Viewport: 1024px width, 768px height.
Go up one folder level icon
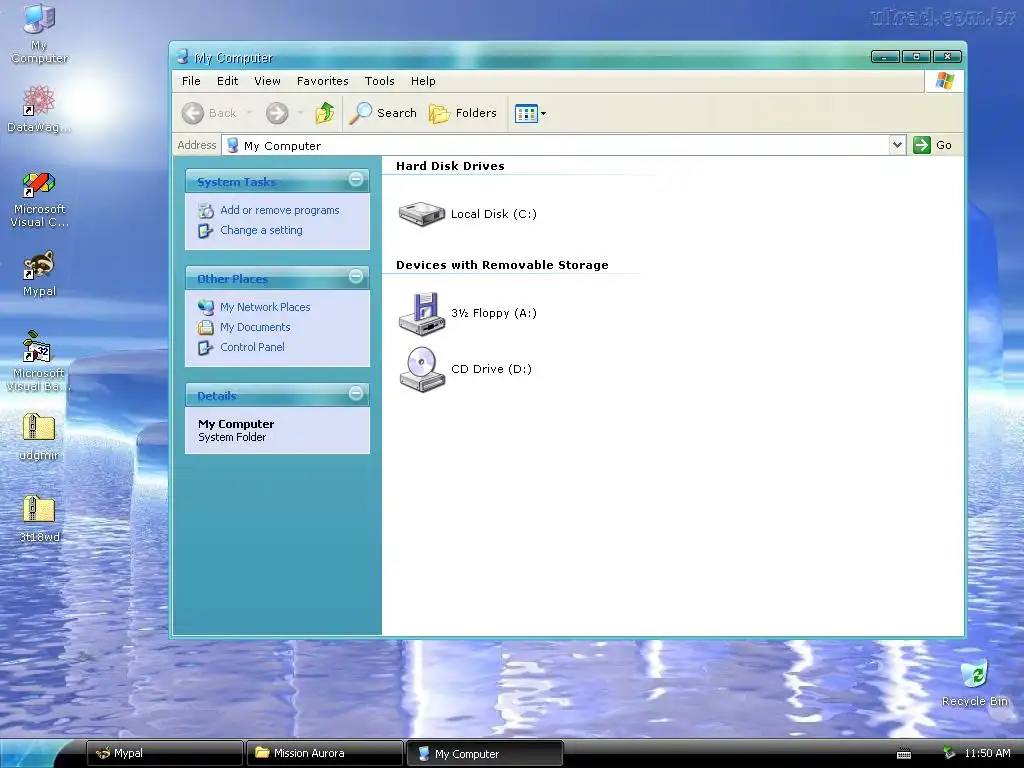pyautogui.click(x=325, y=113)
